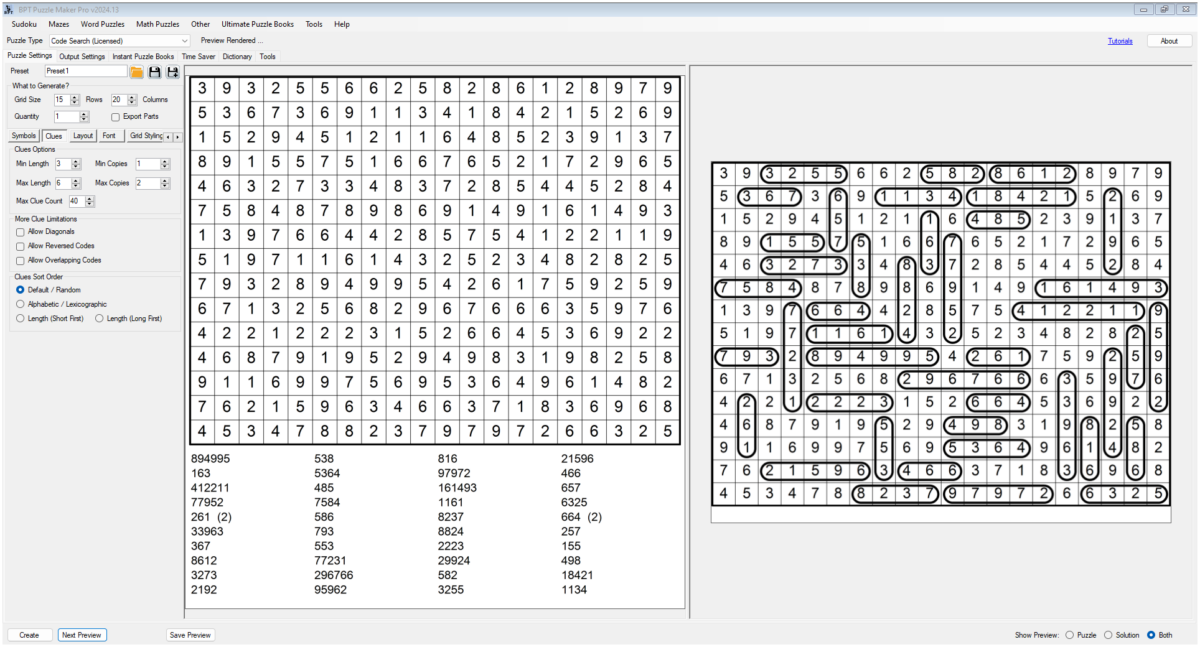Show Solution only in preview

coord(1108,634)
